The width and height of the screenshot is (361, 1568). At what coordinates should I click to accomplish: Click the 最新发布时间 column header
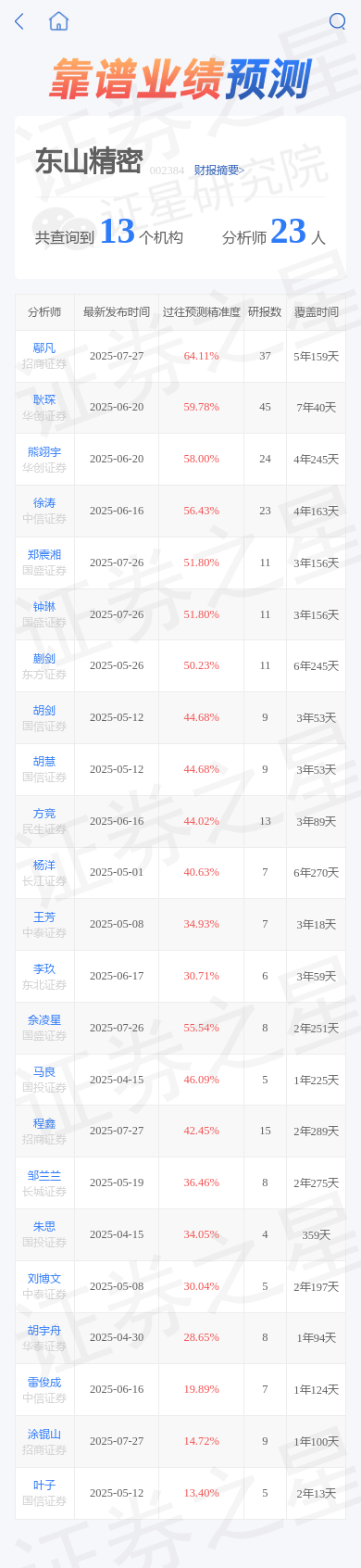(x=117, y=312)
